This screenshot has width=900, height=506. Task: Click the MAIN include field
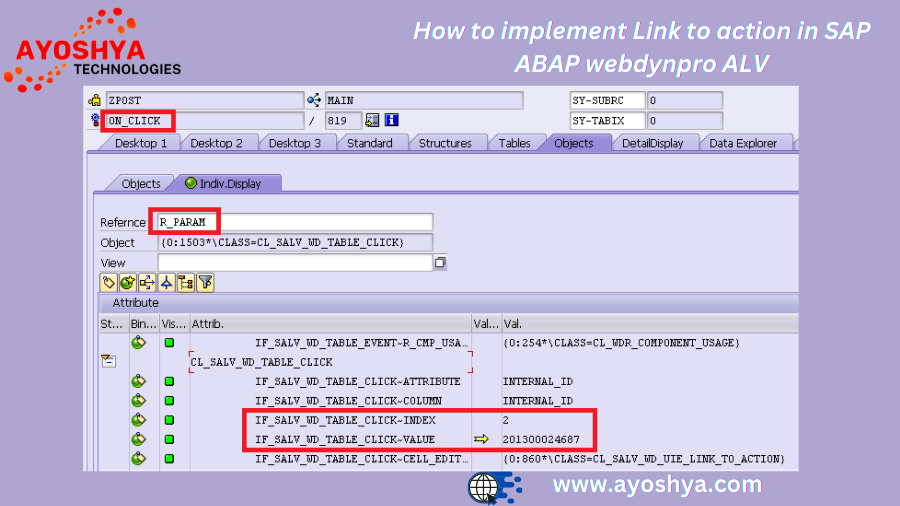(424, 100)
